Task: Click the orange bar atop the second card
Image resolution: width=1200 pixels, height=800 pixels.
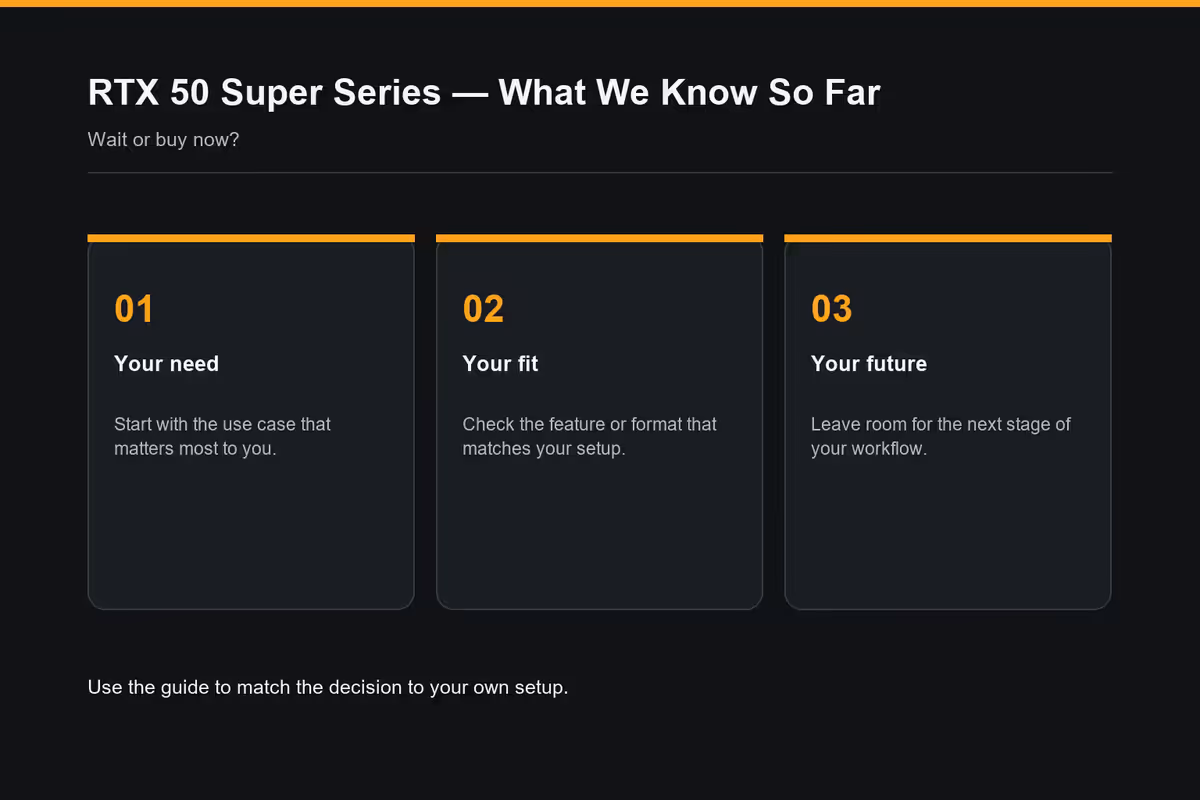Action: 600,238
